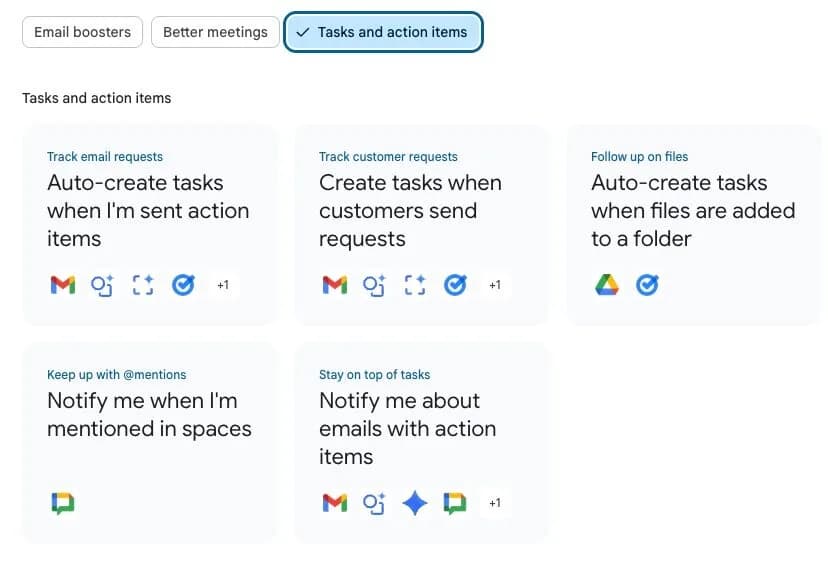This screenshot has height=562, width=828.
Task: Click Google Tasks icon in Track email requests card
Action: tap(183, 285)
